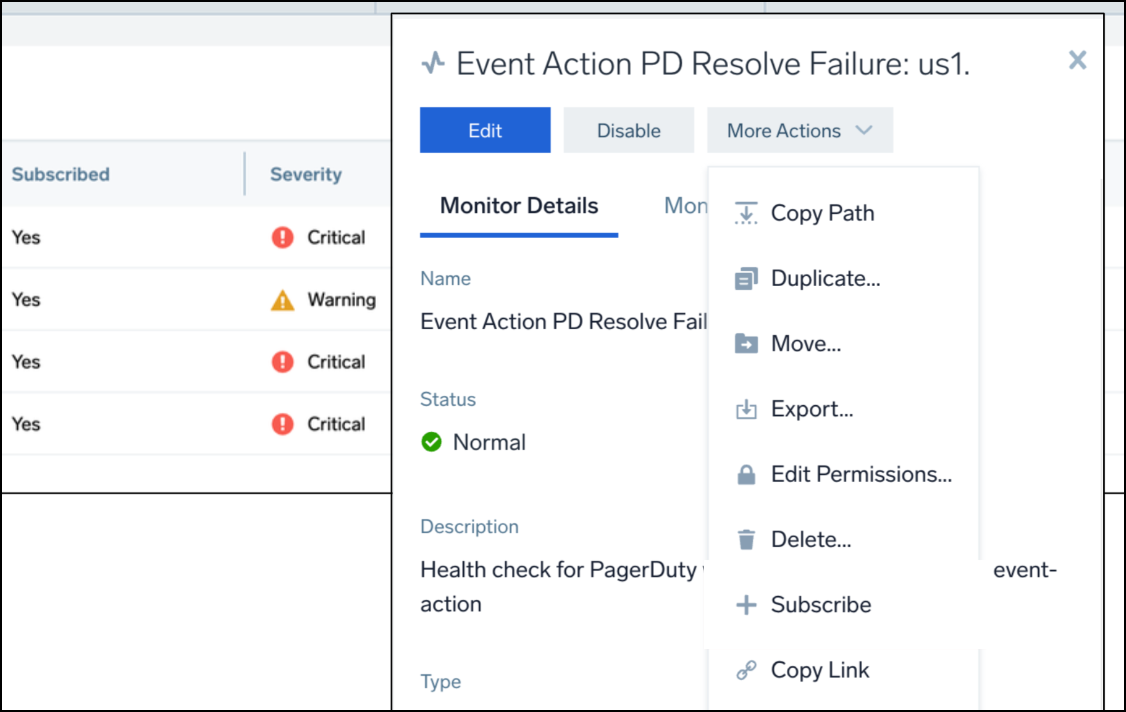
Task: Toggle Disable on the monitor
Action: (x=628, y=130)
